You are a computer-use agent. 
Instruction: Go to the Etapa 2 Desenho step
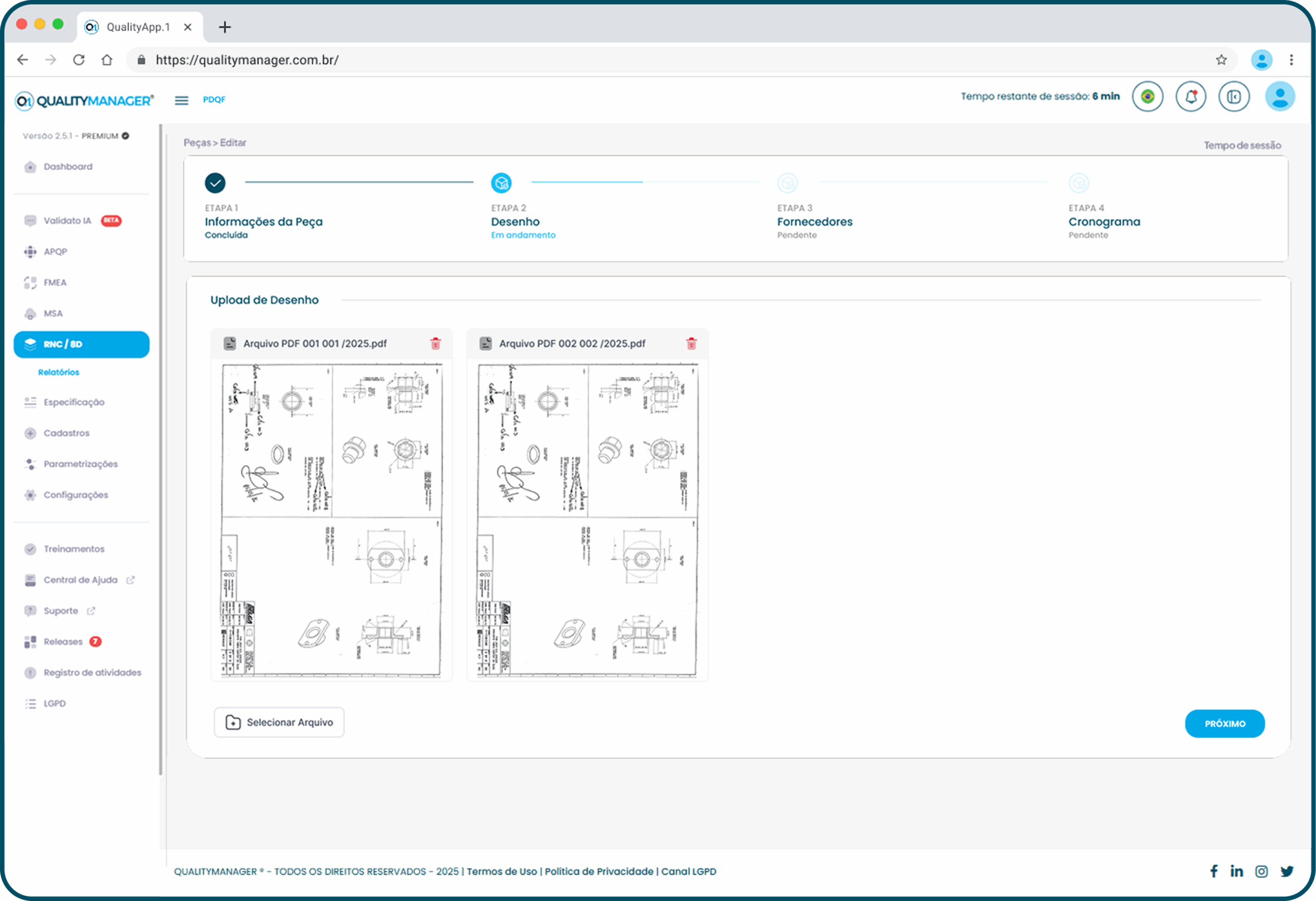(501, 183)
